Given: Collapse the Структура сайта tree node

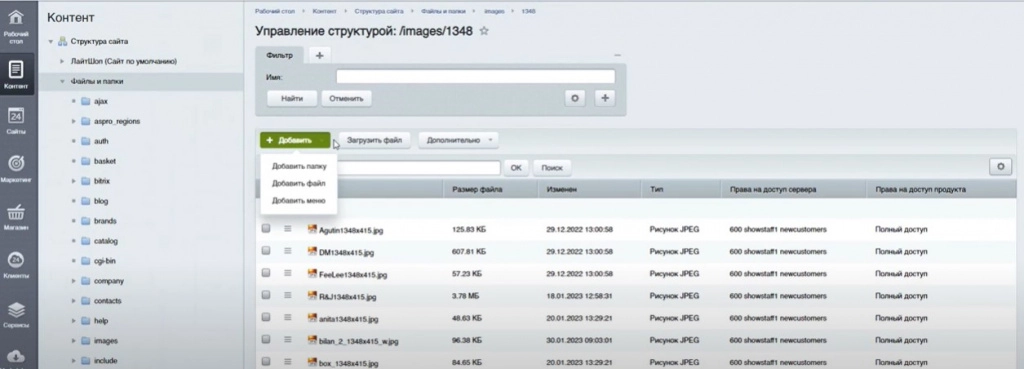Looking at the screenshot, I should click(50, 42).
